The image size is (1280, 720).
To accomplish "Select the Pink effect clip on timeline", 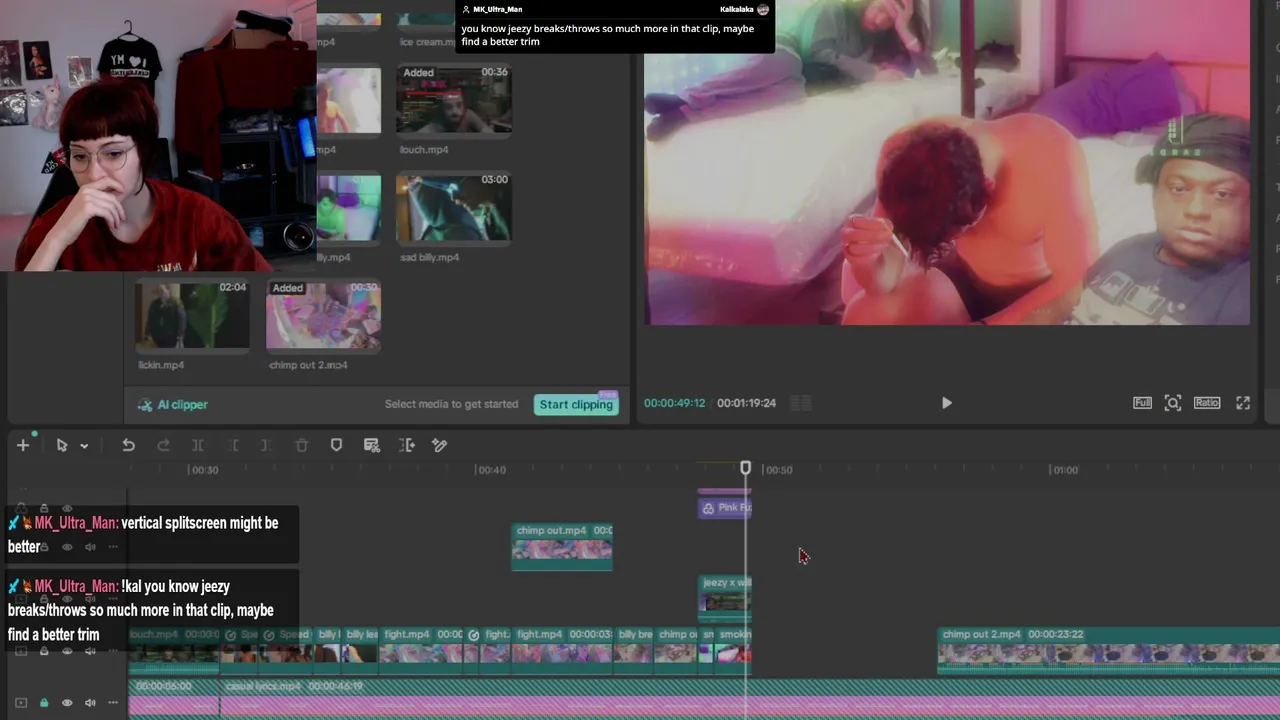I will pos(725,507).
